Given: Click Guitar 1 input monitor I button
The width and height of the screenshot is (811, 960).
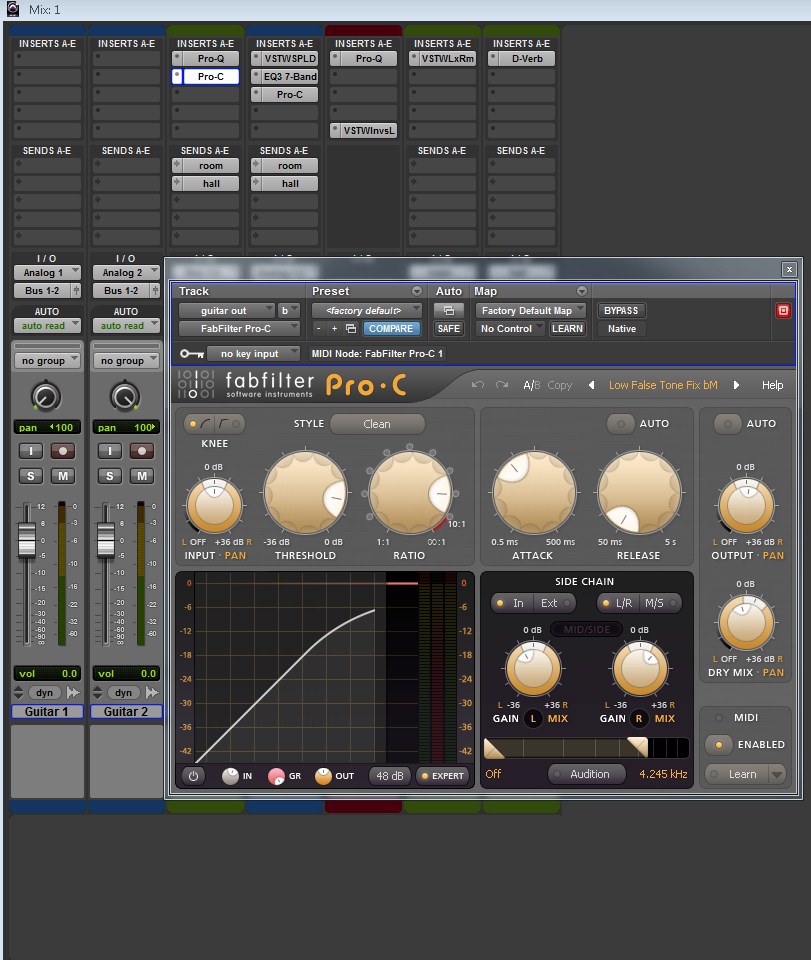Looking at the screenshot, I should 31,451.
